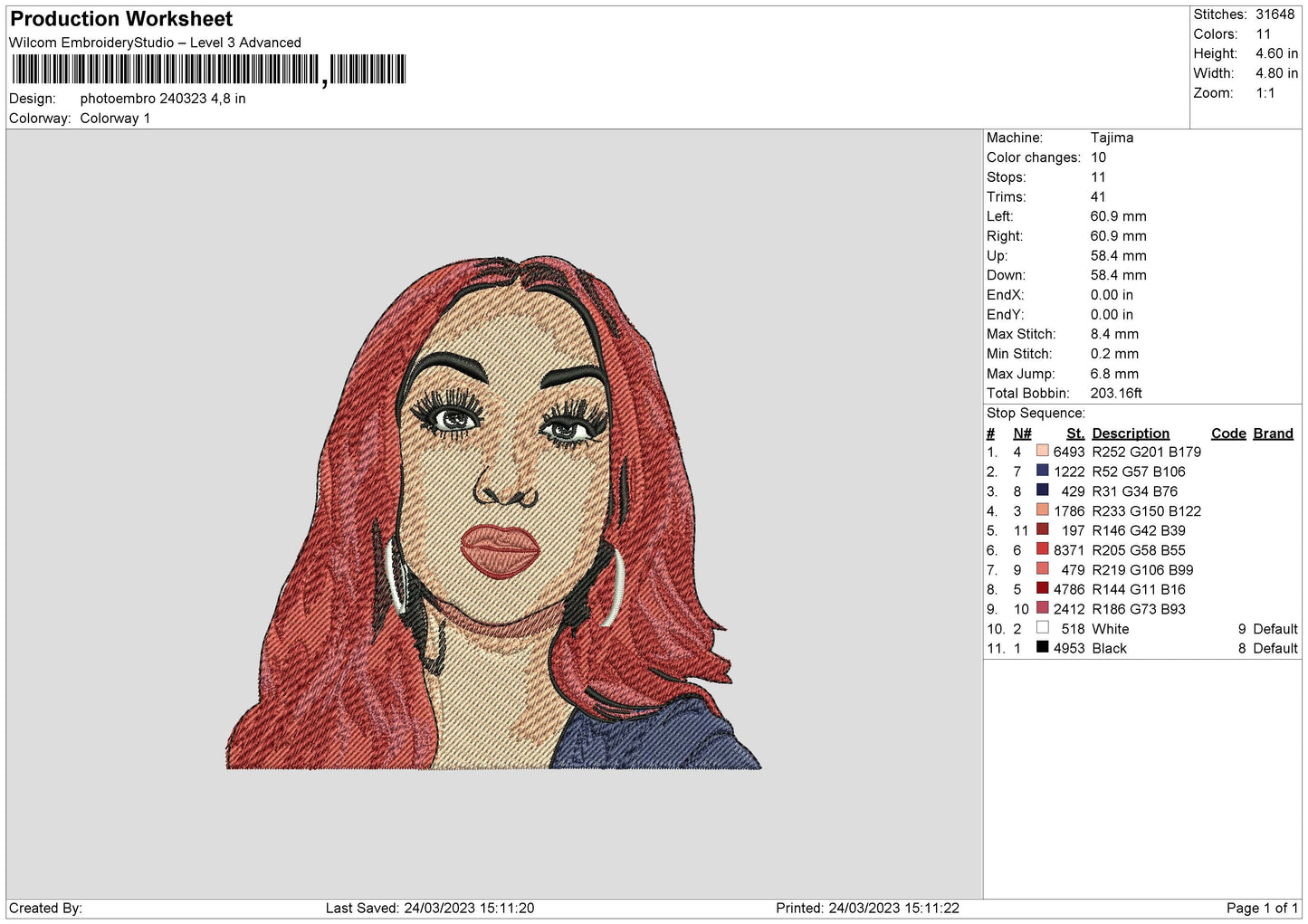Click the Black thread color swatch
This screenshot has height=924, width=1308.
[1042, 648]
